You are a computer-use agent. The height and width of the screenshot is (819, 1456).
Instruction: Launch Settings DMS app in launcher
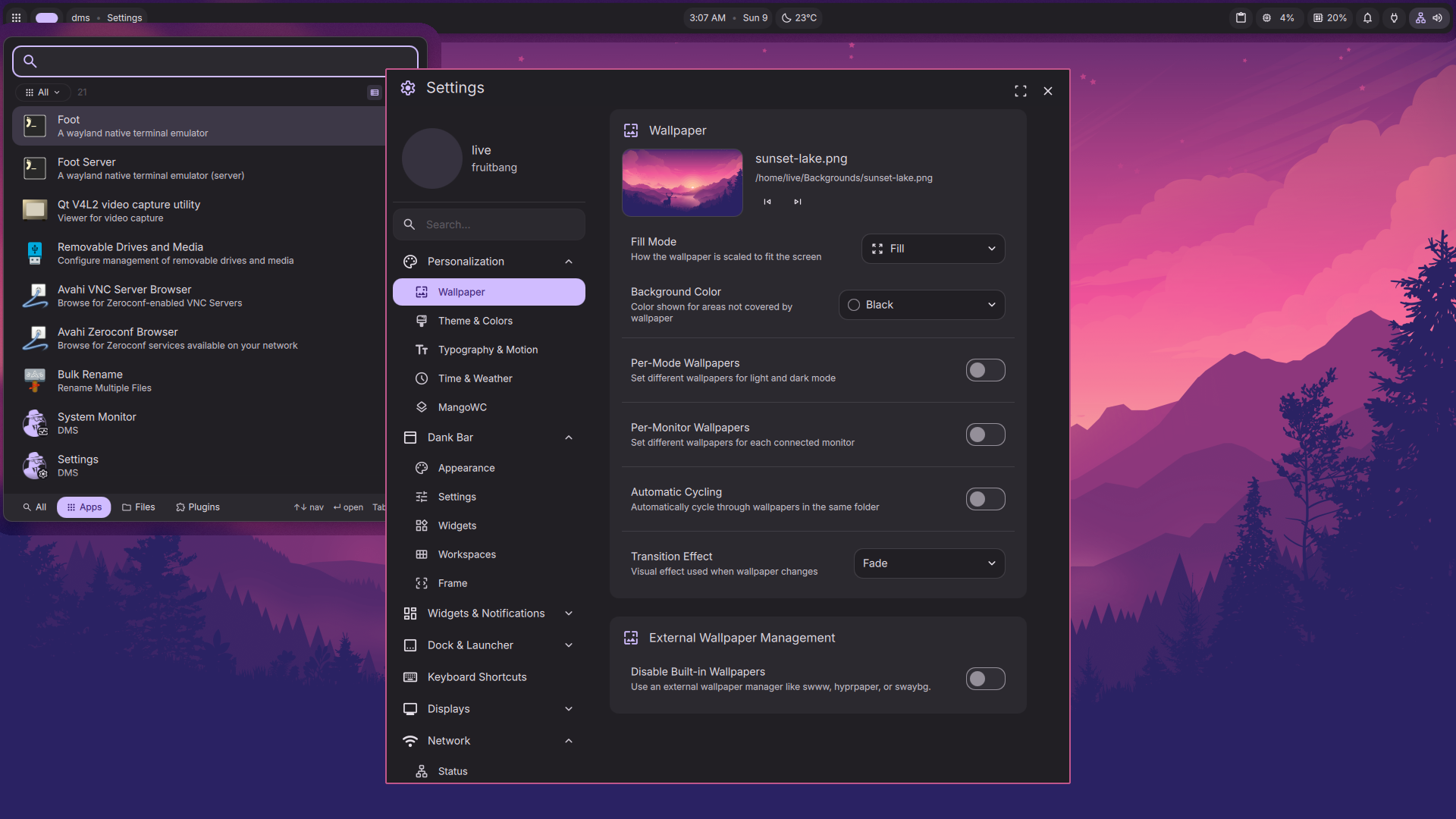[200, 466]
